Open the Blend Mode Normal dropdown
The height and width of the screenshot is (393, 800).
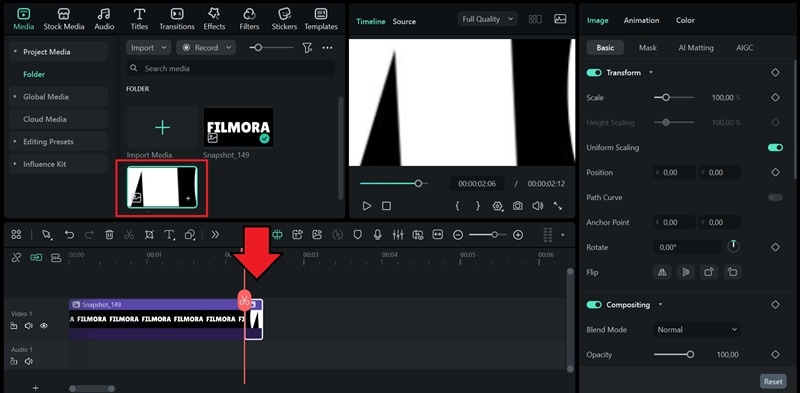click(697, 330)
